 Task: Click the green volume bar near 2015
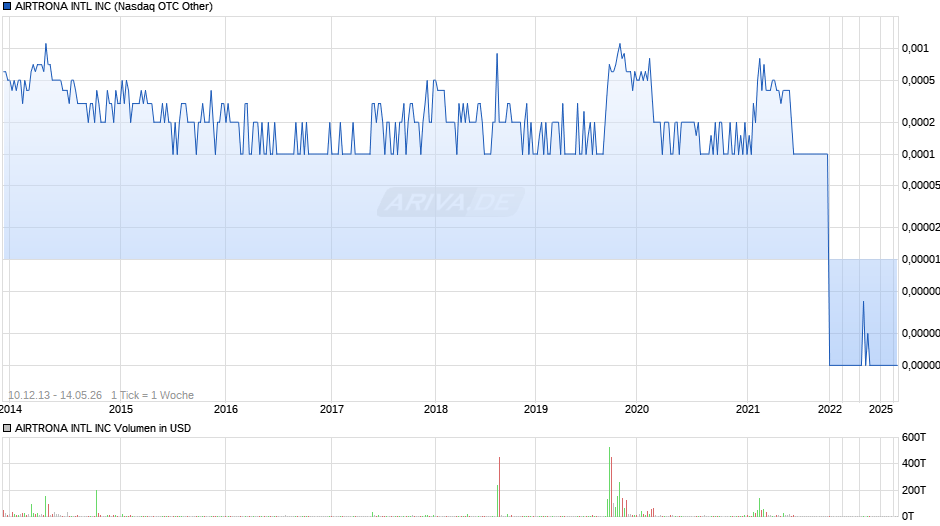tap(97, 503)
